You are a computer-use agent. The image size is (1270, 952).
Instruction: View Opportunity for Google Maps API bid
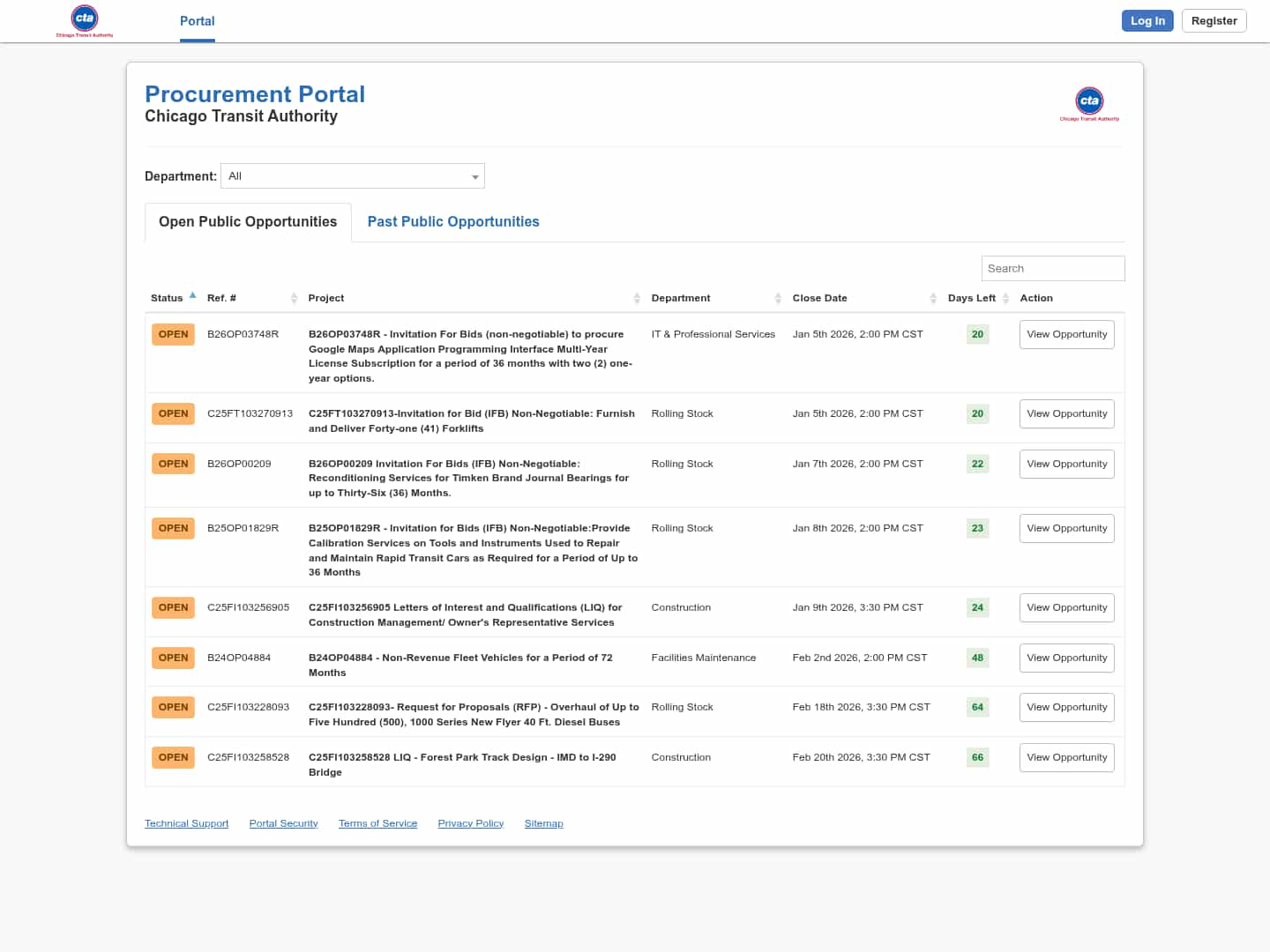point(1066,335)
